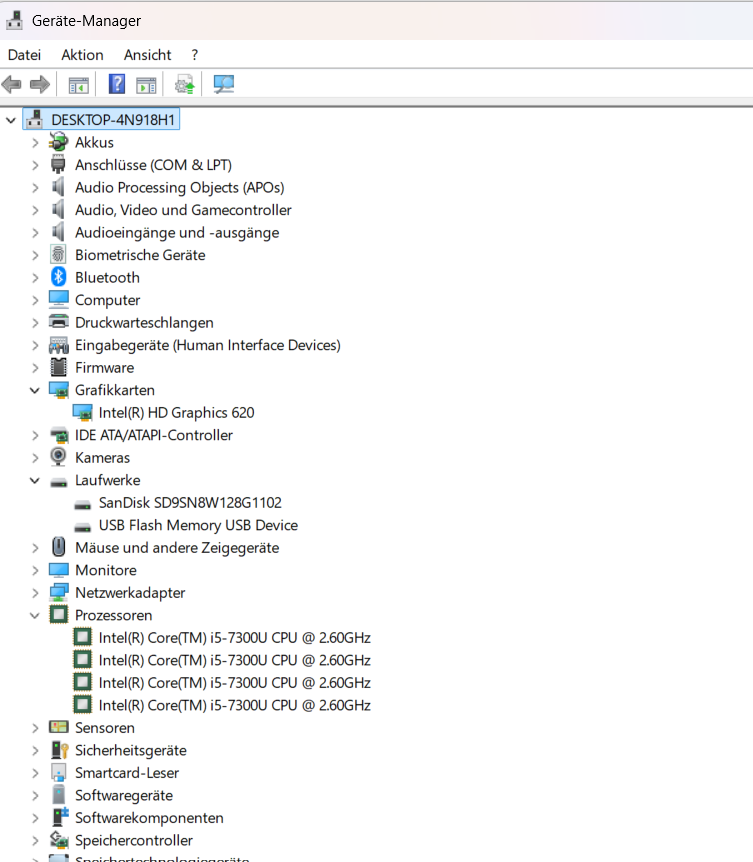This screenshot has width=753, height=862.
Task: Expand the Kameras category
Action: click(x=35, y=458)
